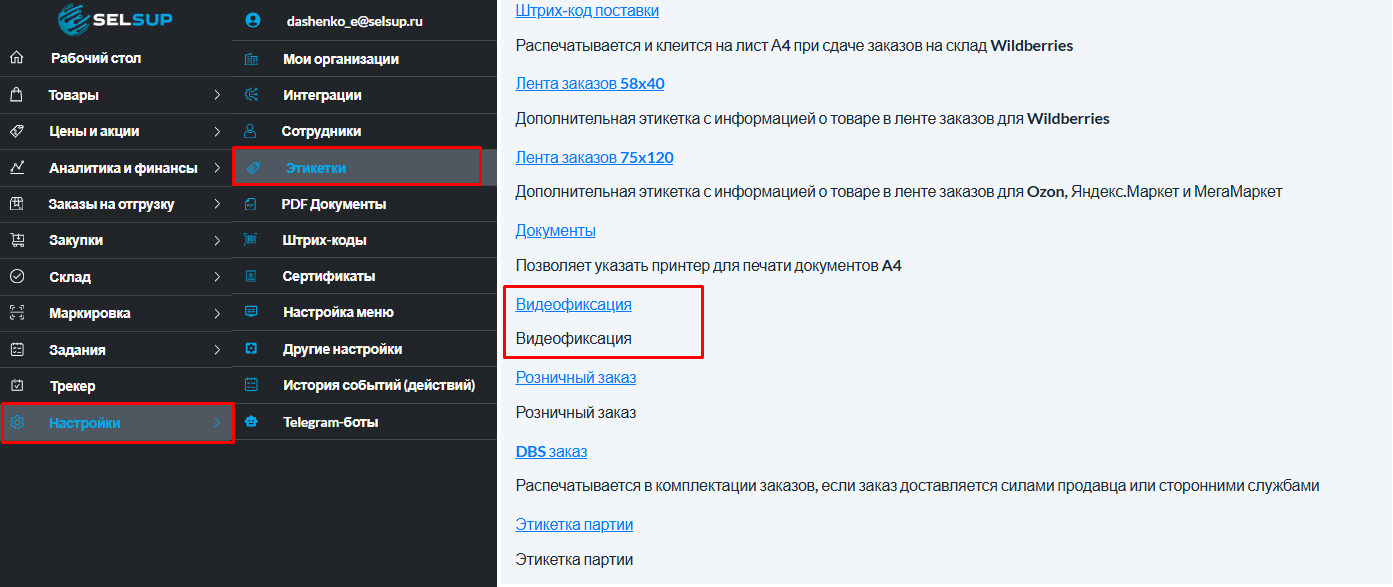The image size is (1393, 587).
Task: Click the SelSup logo
Action: pos(115,19)
